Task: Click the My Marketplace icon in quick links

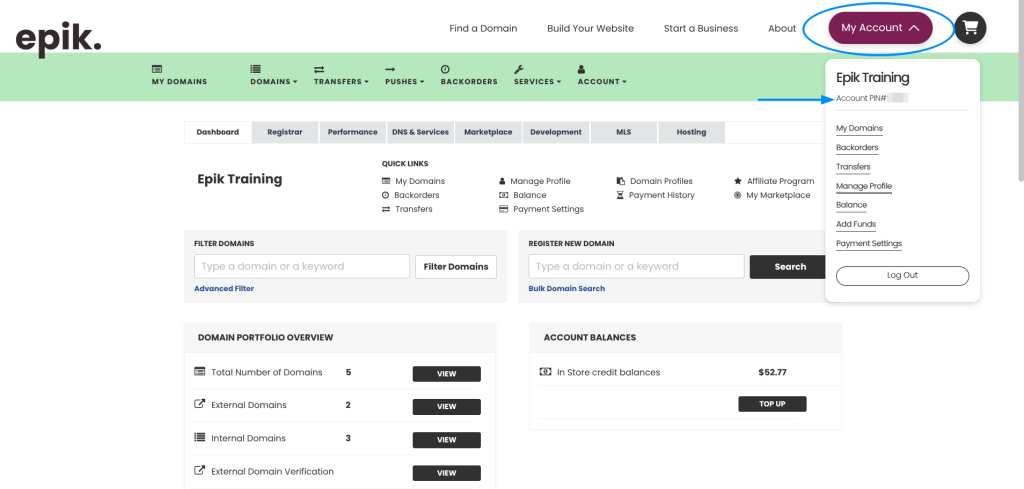Action: [737, 195]
